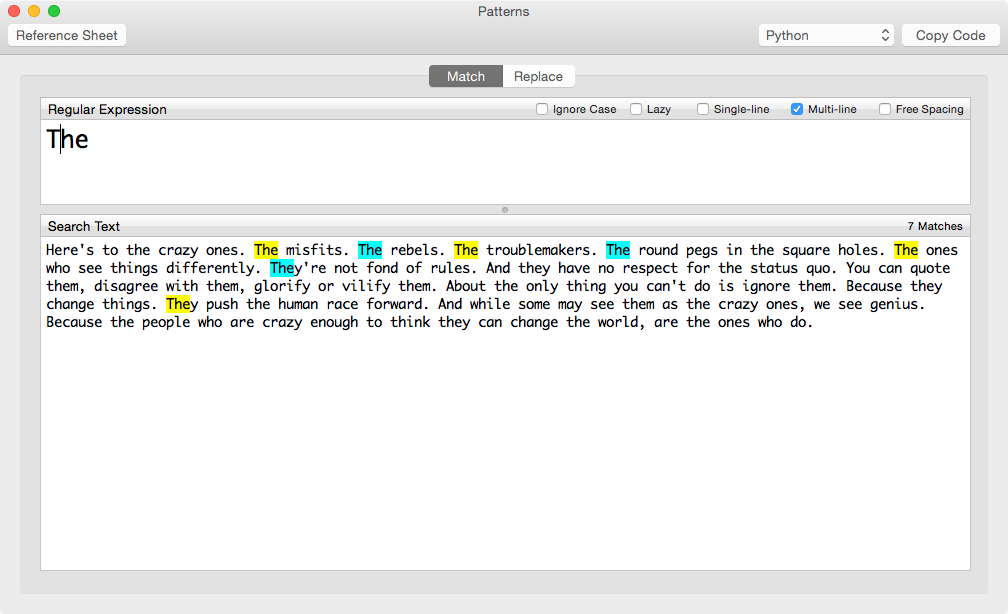Viewport: 1008px width, 614px height.
Task: Enable the Ignore Case checkbox
Action: (542, 109)
